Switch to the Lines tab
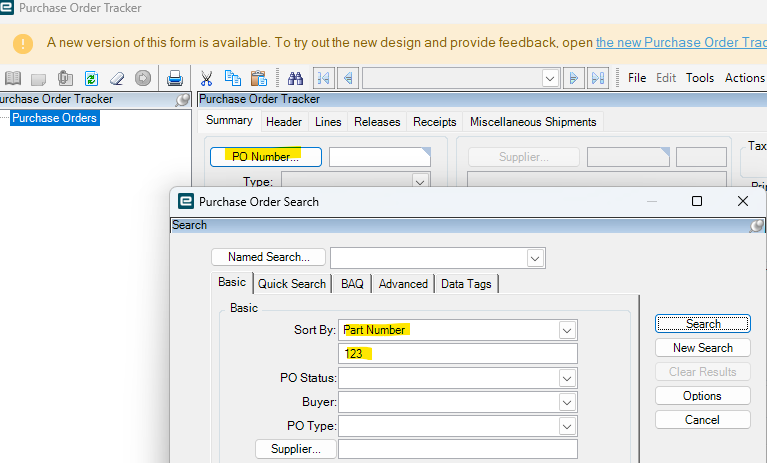The image size is (767, 463). [328, 122]
